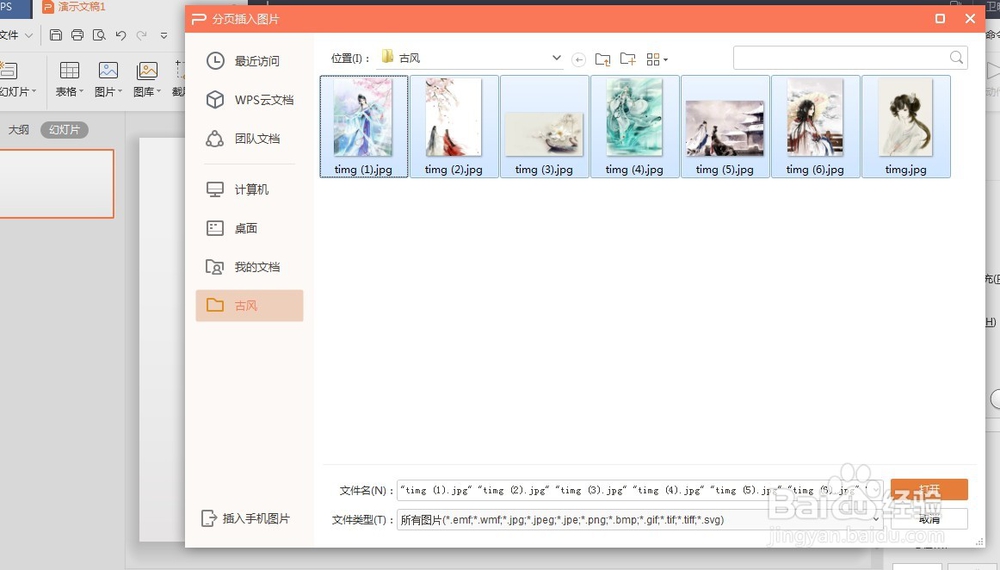The image size is (1000, 570).
Task: Select thumbnail timg (4).jpg
Action: [x=635, y=126]
